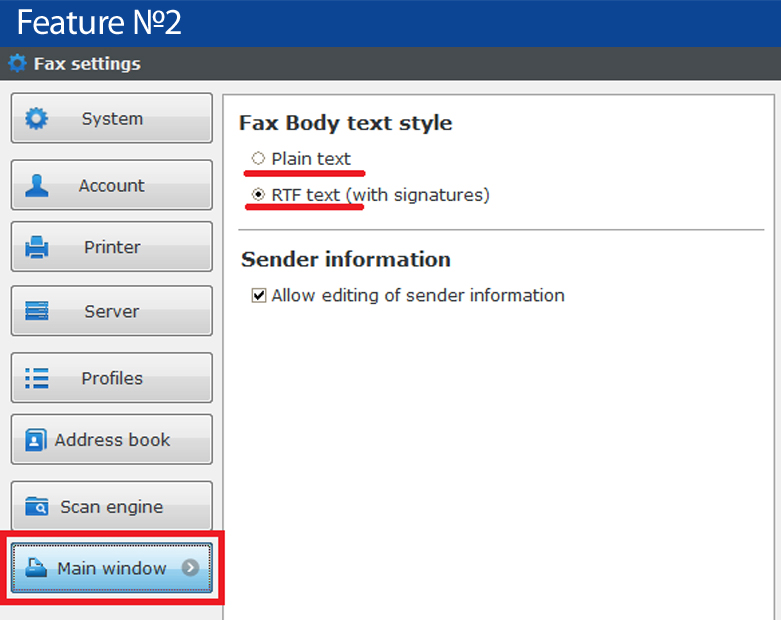Click the blue gear icon on System button

tap(36, 119)
